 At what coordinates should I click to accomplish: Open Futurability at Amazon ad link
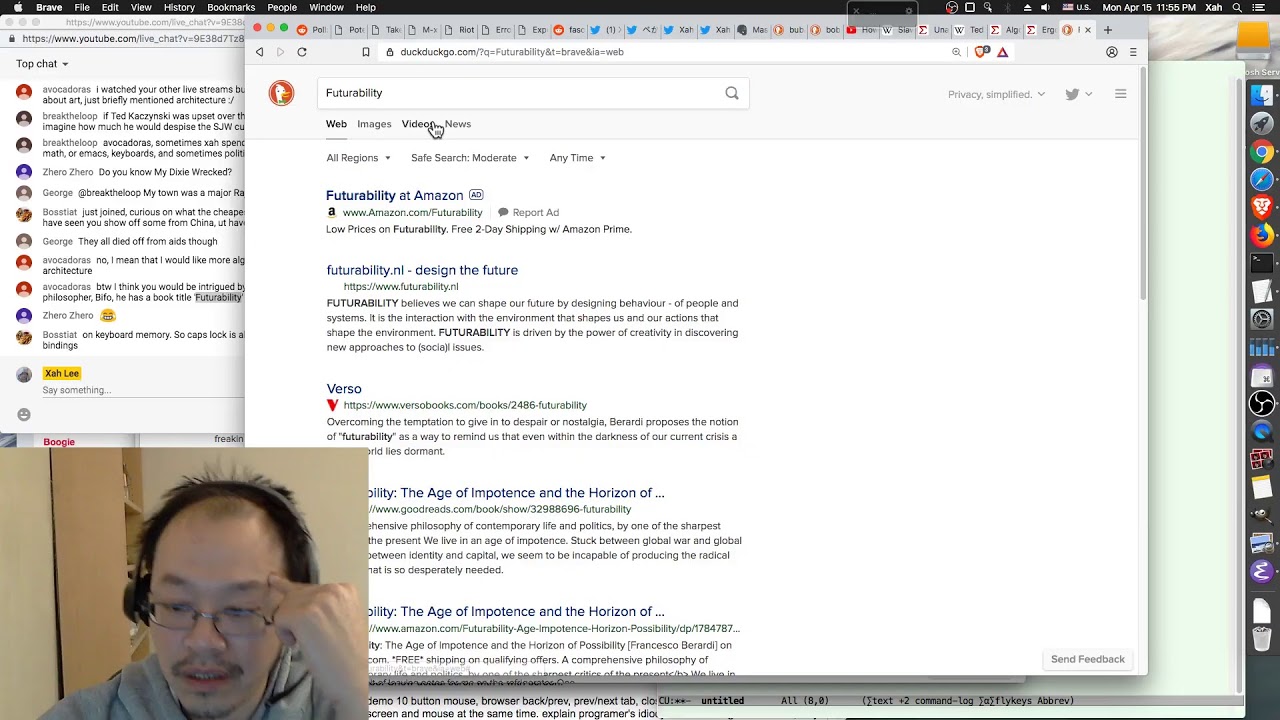pos(394,195)
